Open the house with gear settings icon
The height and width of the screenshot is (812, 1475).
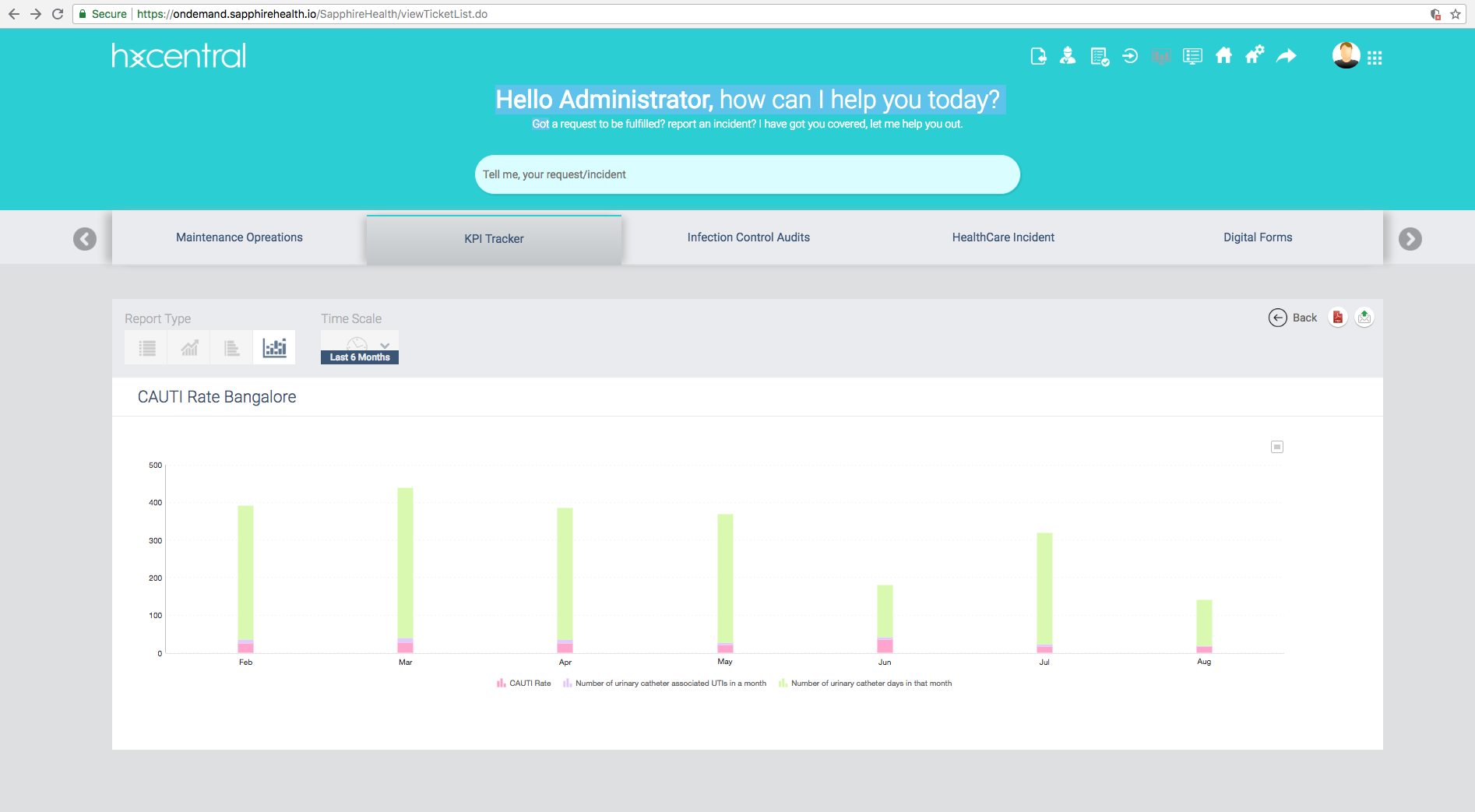click(x=1255, y=54)
